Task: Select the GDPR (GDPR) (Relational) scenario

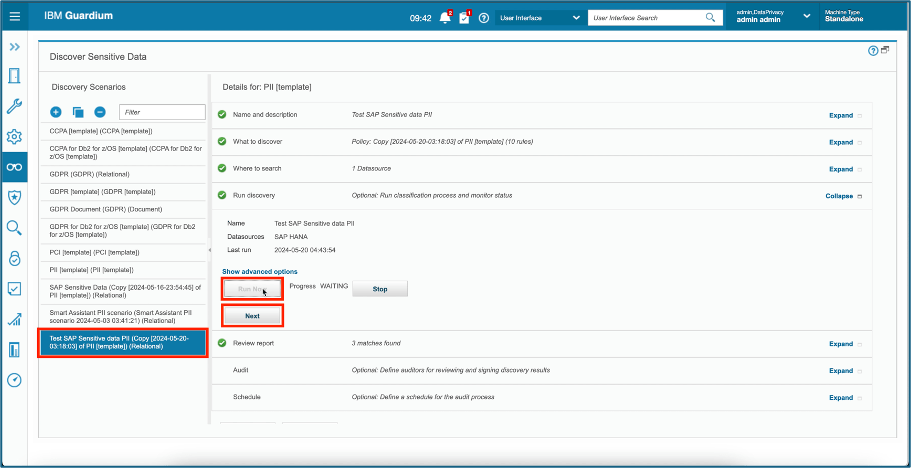Action: [123, 174]
